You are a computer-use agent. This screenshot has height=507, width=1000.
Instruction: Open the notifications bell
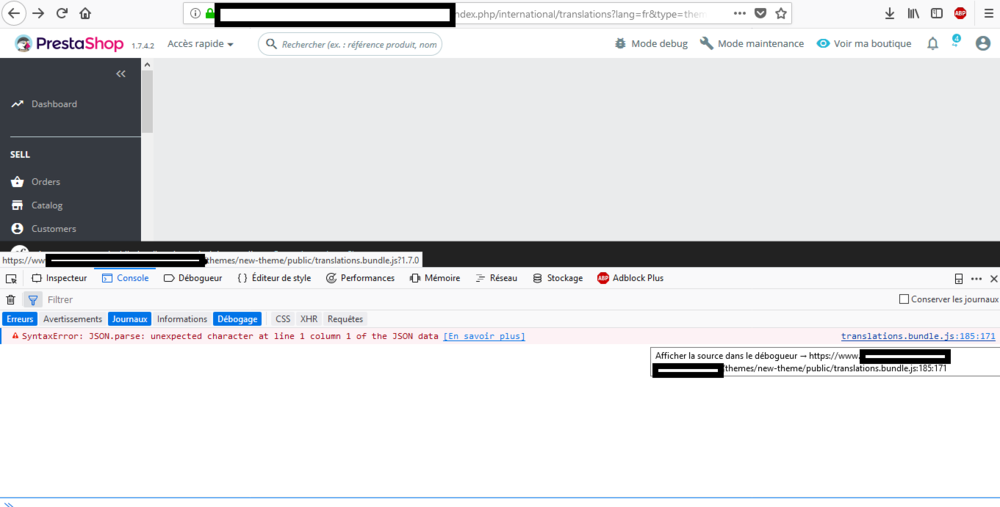(932, 43)
